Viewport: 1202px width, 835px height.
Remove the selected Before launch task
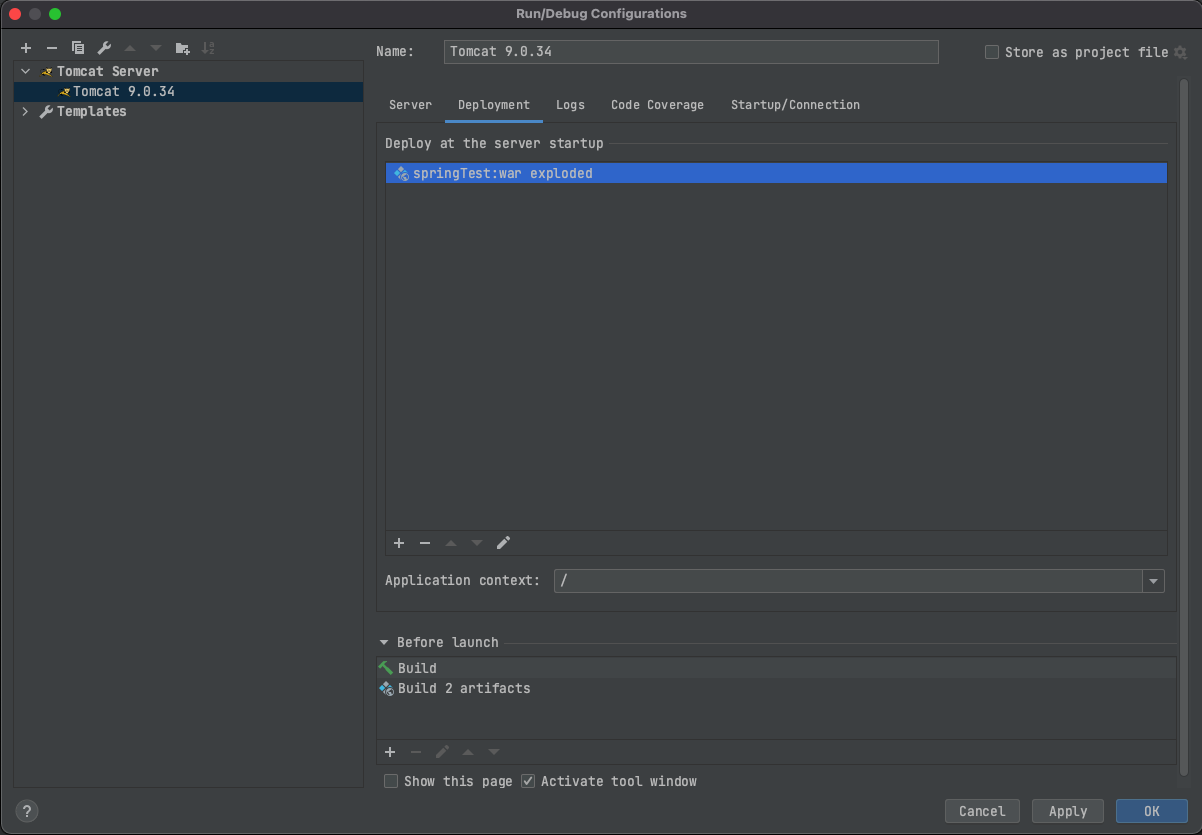pyautogui.click(x=416, y=752)
